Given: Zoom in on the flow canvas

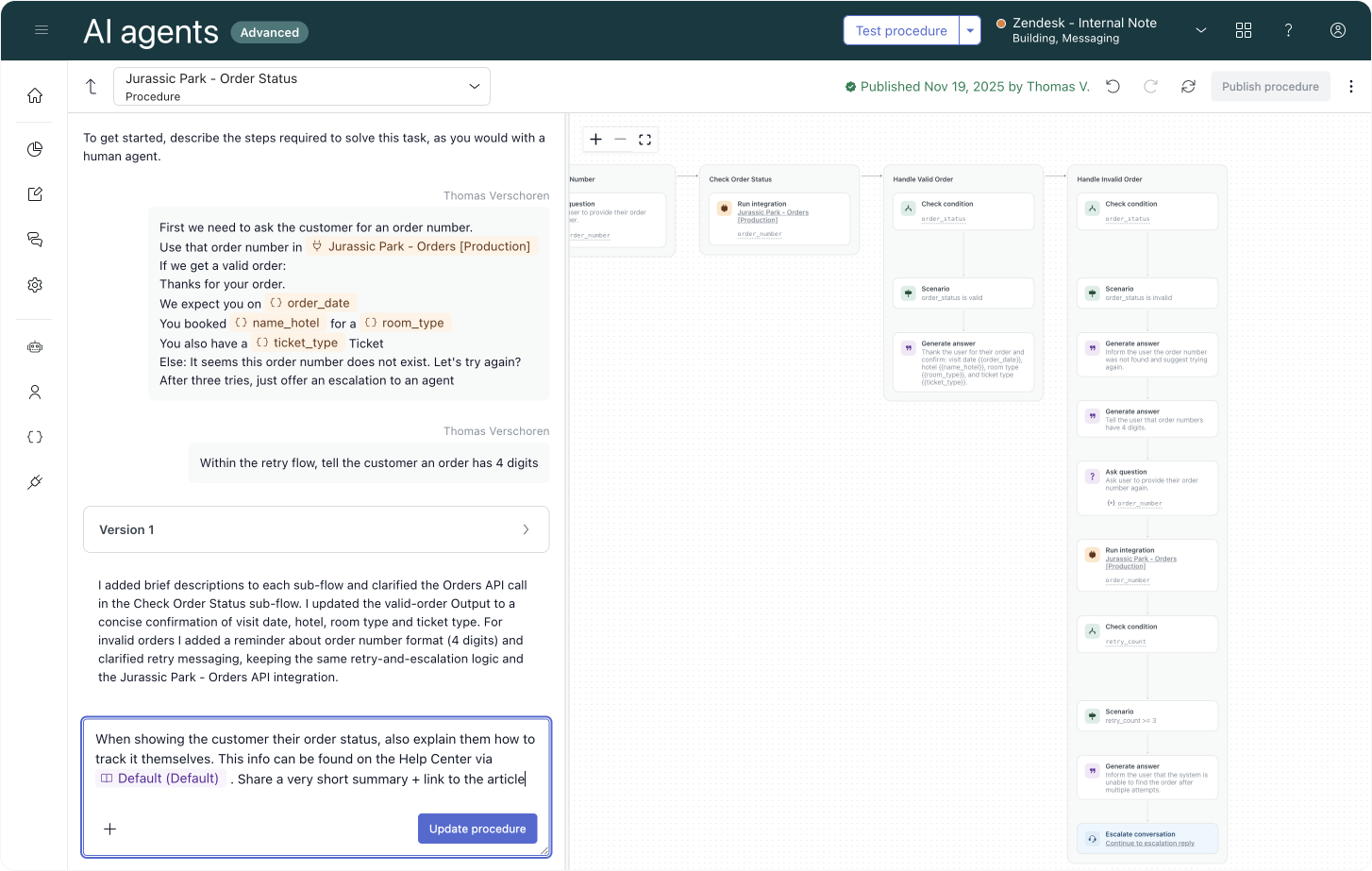Looking at the screenshot, I should (595, 140).
